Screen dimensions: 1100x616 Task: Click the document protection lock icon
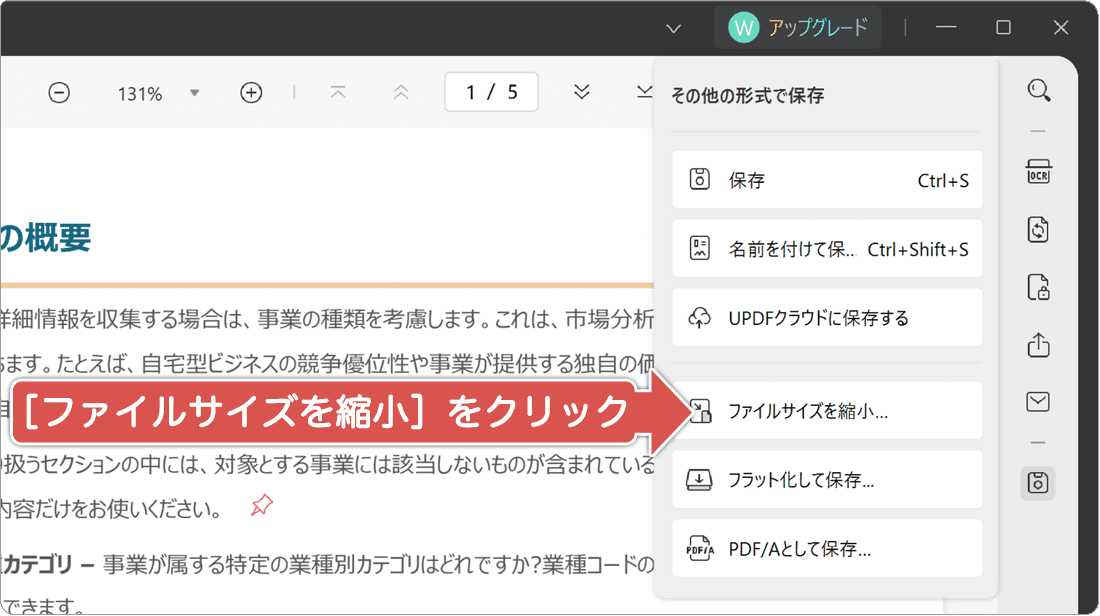(x=1038, y=287)
